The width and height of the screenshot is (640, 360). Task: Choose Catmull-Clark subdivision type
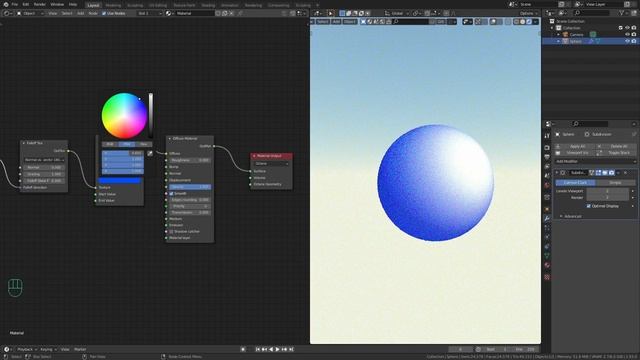point(576,183)
